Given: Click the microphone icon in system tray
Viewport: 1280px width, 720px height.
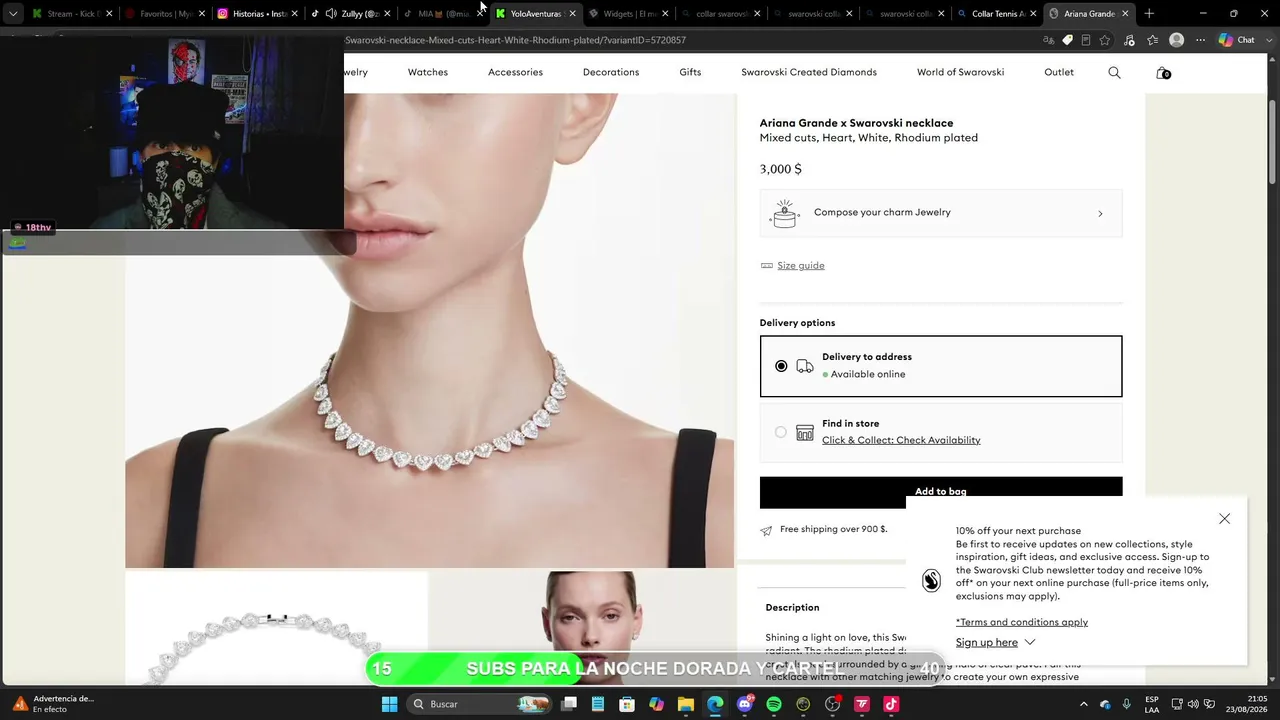Looking at the screenshot, I should pyautogui.click(x=1127, y=704).
